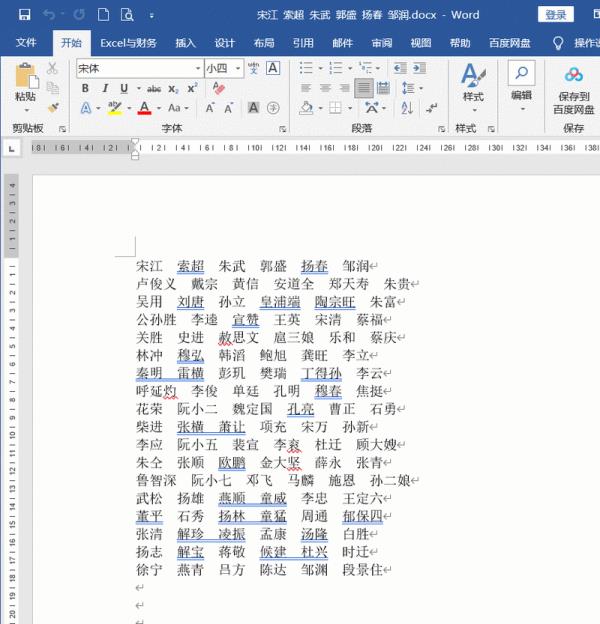Click the Redo icon in title bar

point(79,15)
